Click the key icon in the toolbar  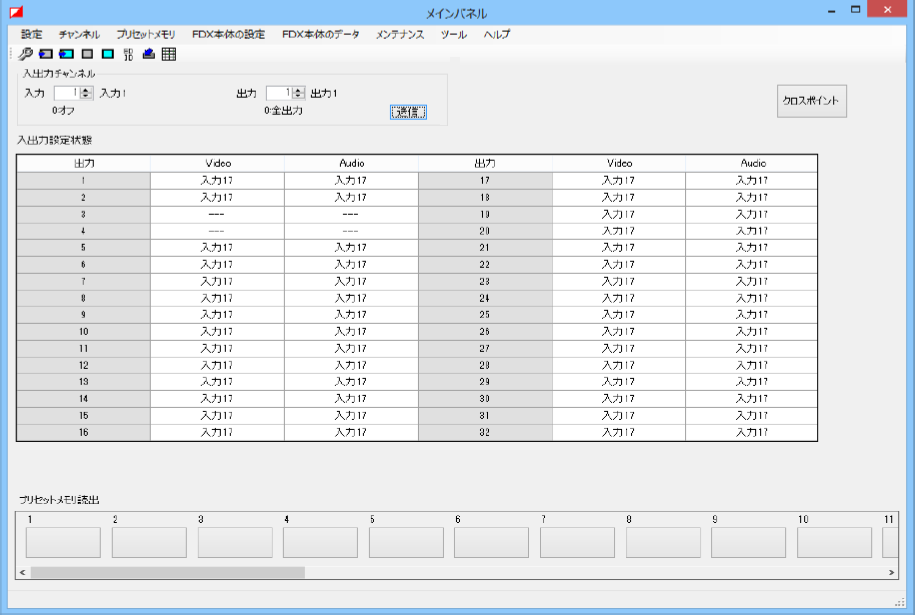pyautogui.click(x=26, y=54)
